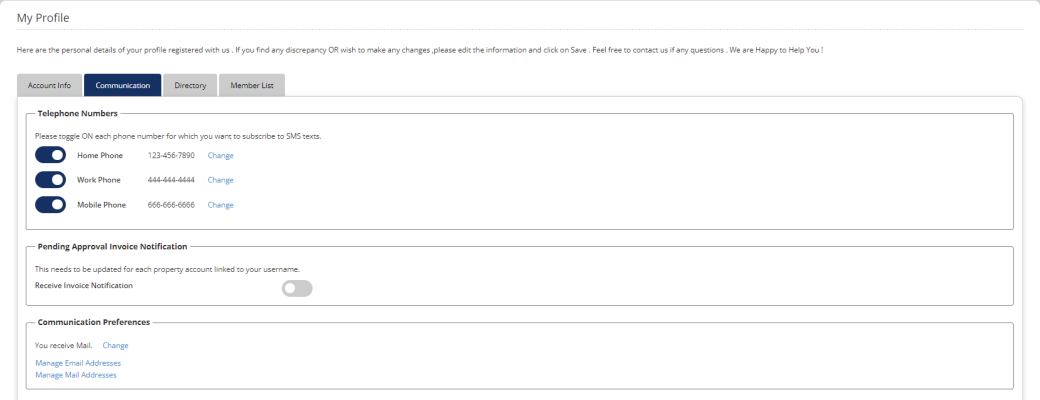Click the mobile number 666-666-6666
This screenshot has width=1040, height=400.
coord(171,205)
